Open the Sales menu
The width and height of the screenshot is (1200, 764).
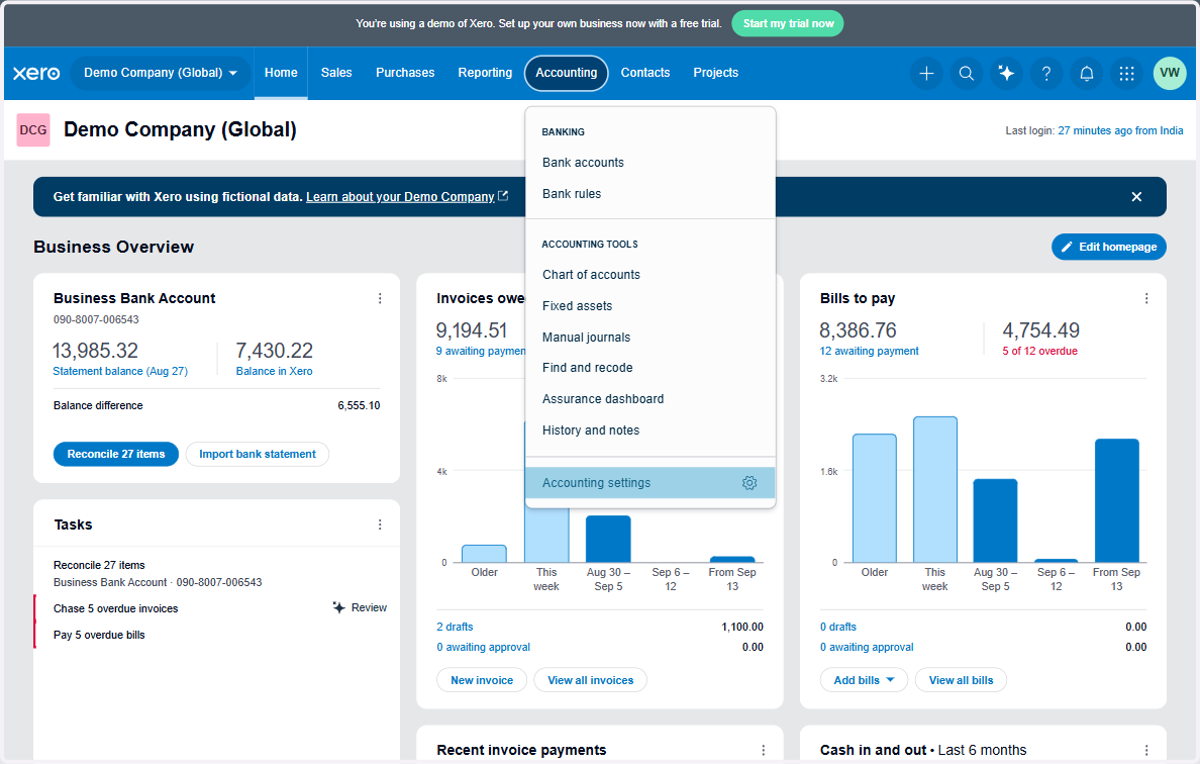coord(336,73)
